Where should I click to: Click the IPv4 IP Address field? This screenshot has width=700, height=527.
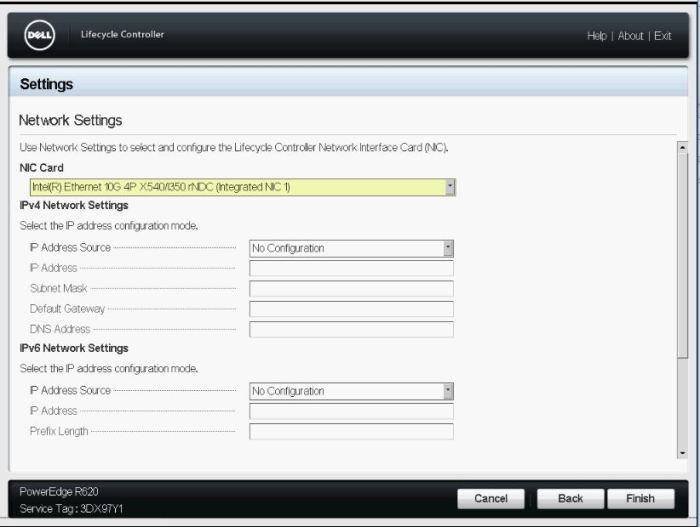[x=351, y=268]
